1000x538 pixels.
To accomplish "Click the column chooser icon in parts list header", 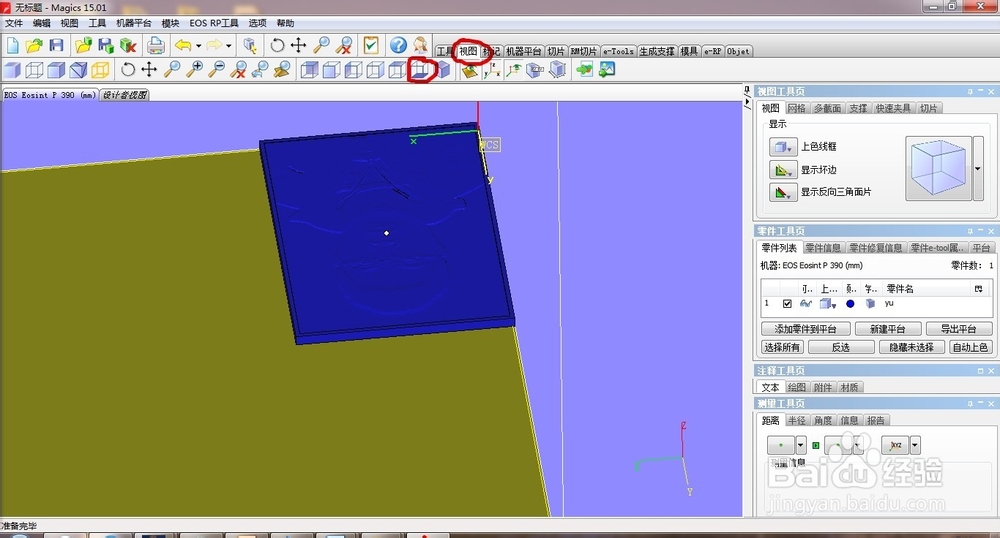I will (979, 289).
